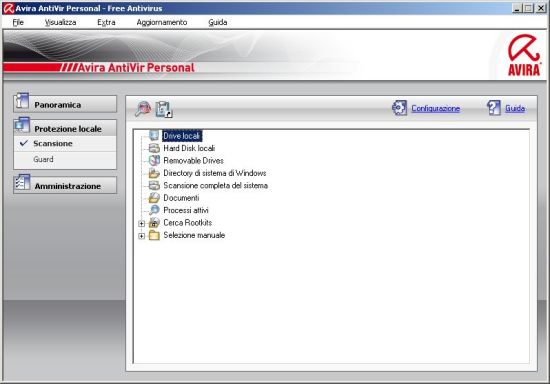Click the Amministrazione checklist icon
Image resolution: width=550 pixels, height=384 pixels.
(x=23, y=183)
